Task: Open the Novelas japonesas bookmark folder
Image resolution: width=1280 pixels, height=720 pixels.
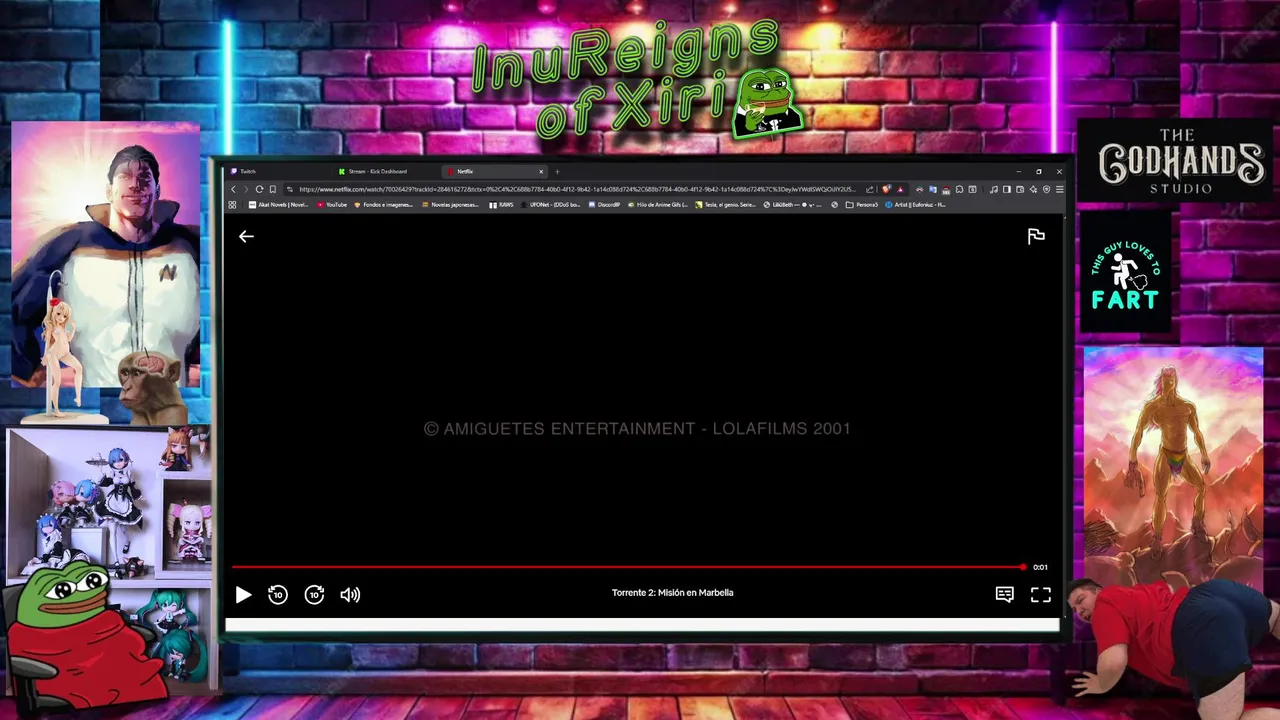Action: (x=450, y=205)
